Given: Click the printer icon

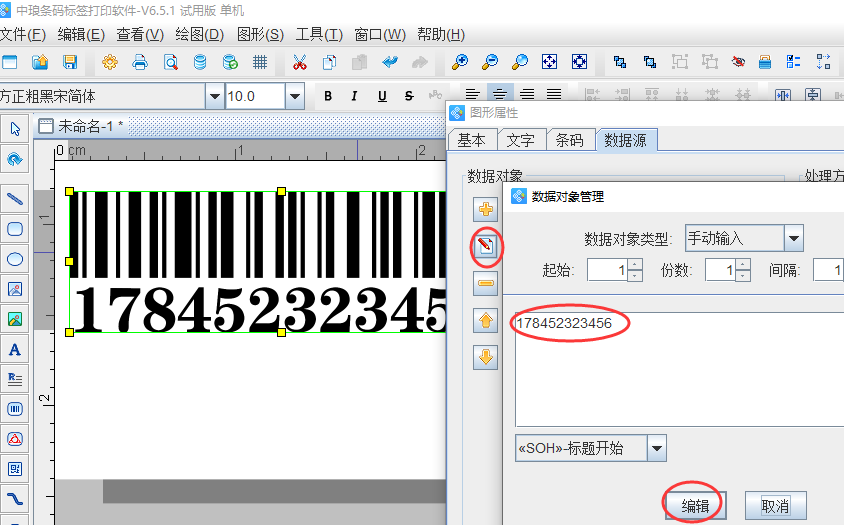Looking at the screenshot, I should tap(140, 62).
